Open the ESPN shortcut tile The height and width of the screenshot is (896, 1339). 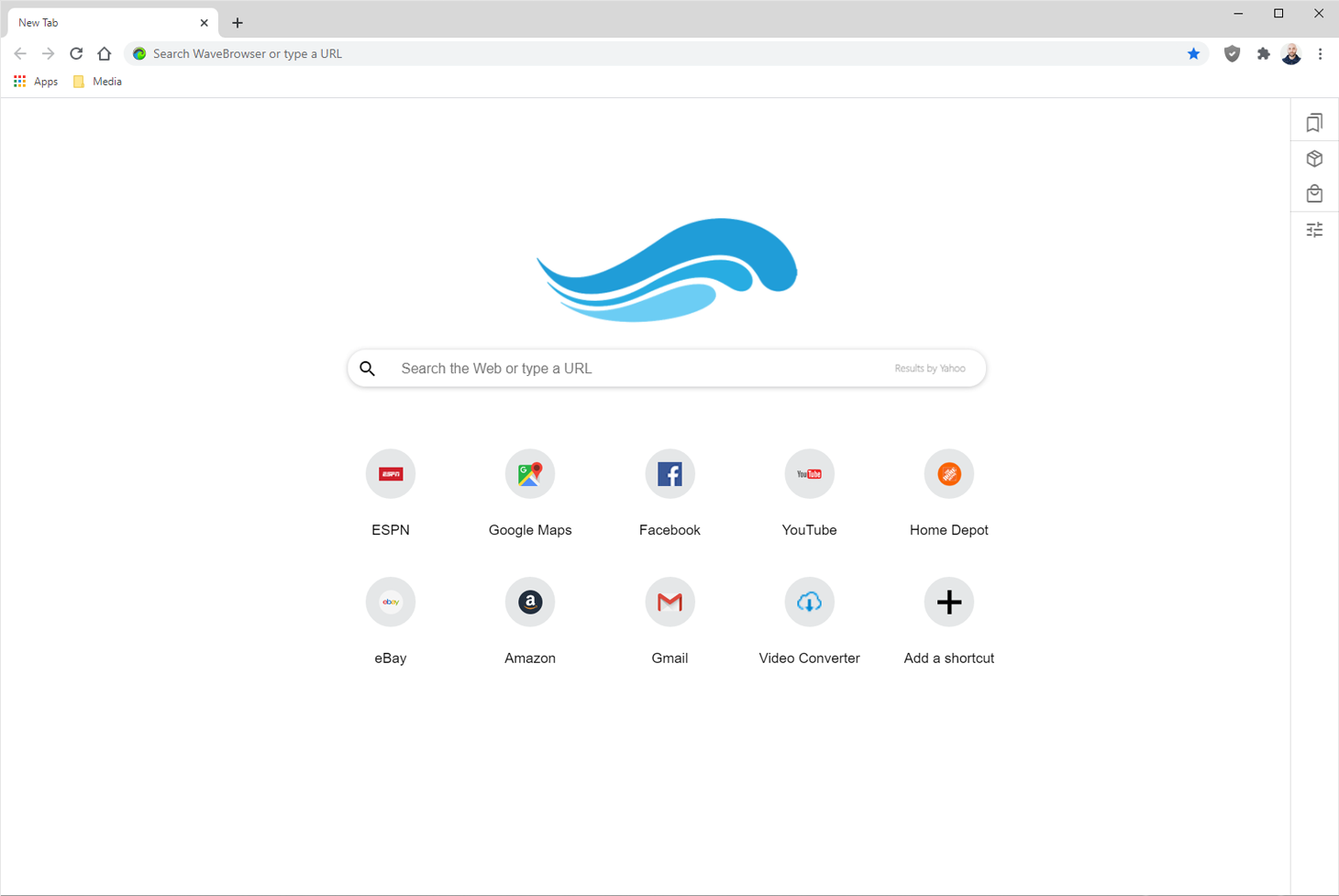391,474
